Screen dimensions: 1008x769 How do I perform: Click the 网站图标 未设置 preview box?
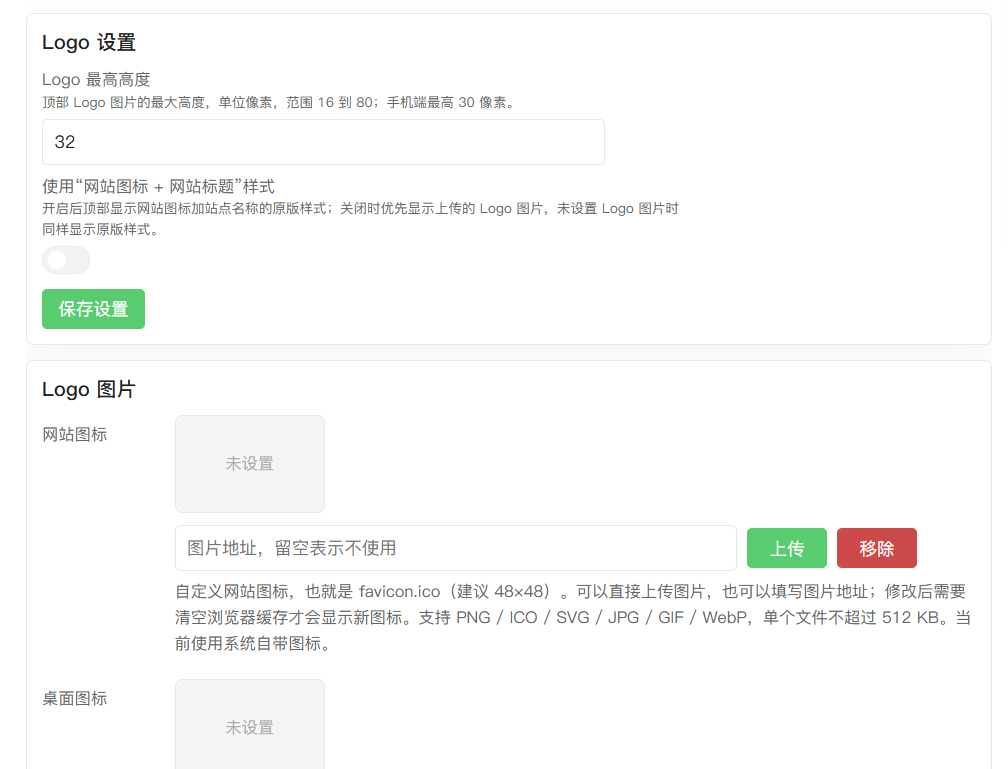pos(250,464)
